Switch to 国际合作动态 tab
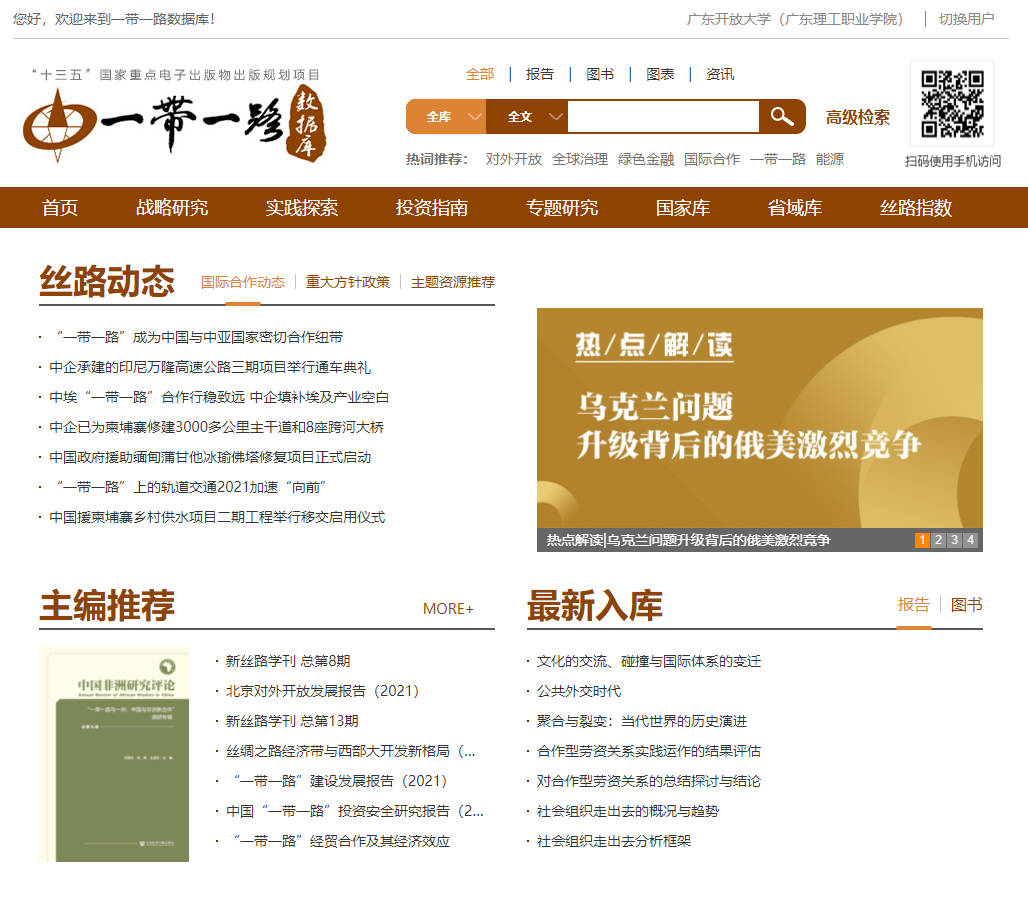The image size is (1028, 898). 243,283
